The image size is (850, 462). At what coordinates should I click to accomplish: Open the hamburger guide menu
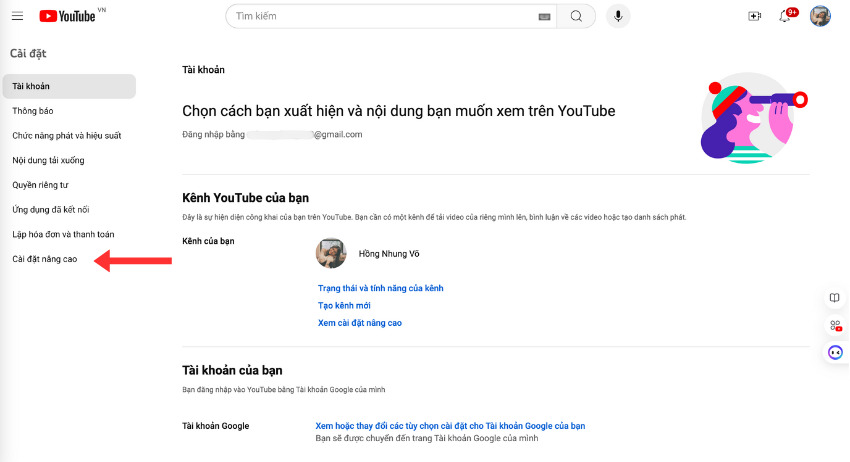[17, 16]
